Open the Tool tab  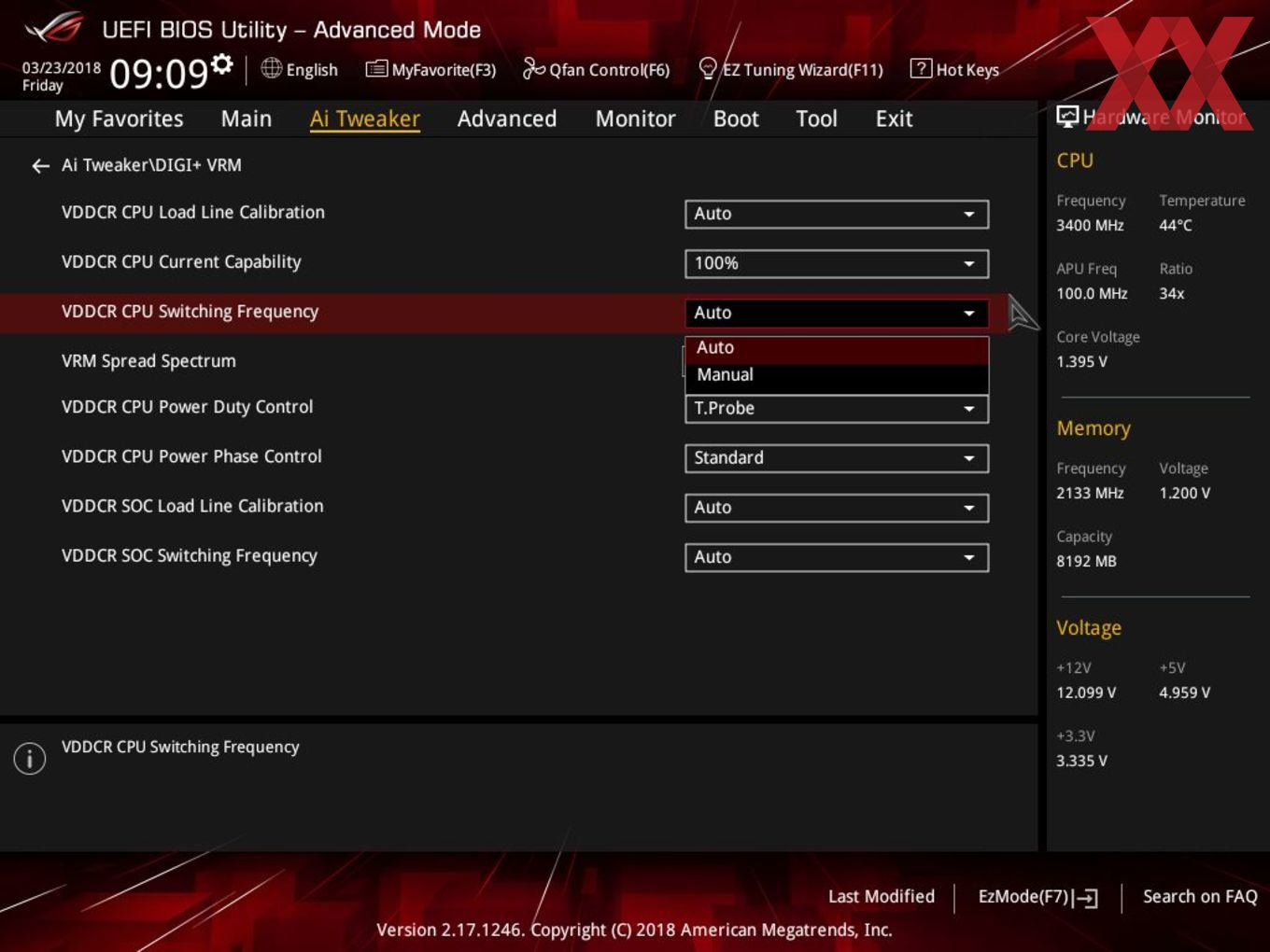coord(816,119)
